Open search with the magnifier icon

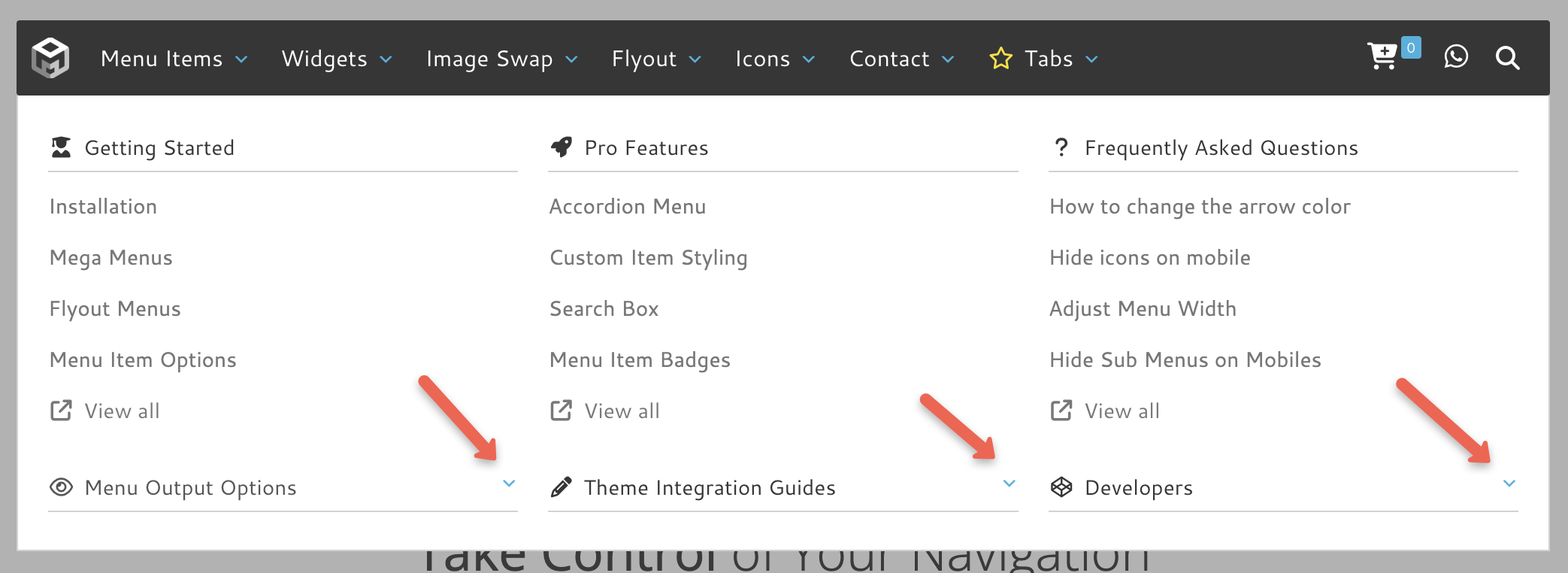[1507, 58]
